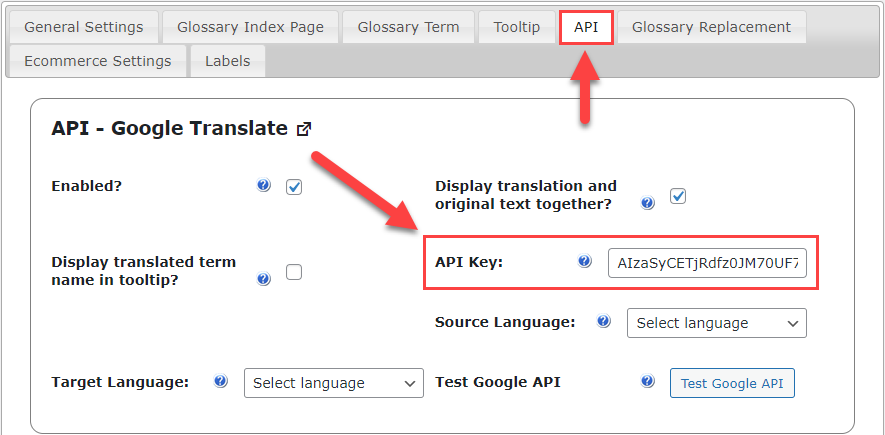Open the external link icon beside Google Translate heading

pyautogui.click(x=304, y=129)
